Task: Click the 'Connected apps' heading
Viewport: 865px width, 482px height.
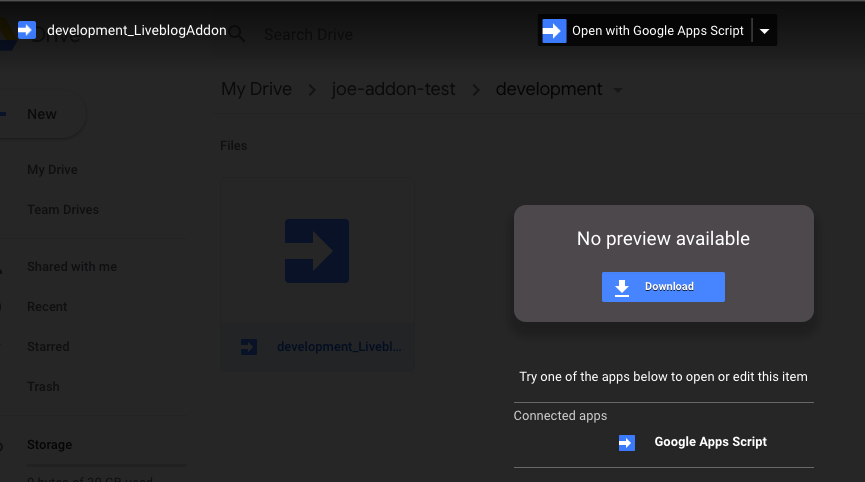Action: tap(560, 416)
